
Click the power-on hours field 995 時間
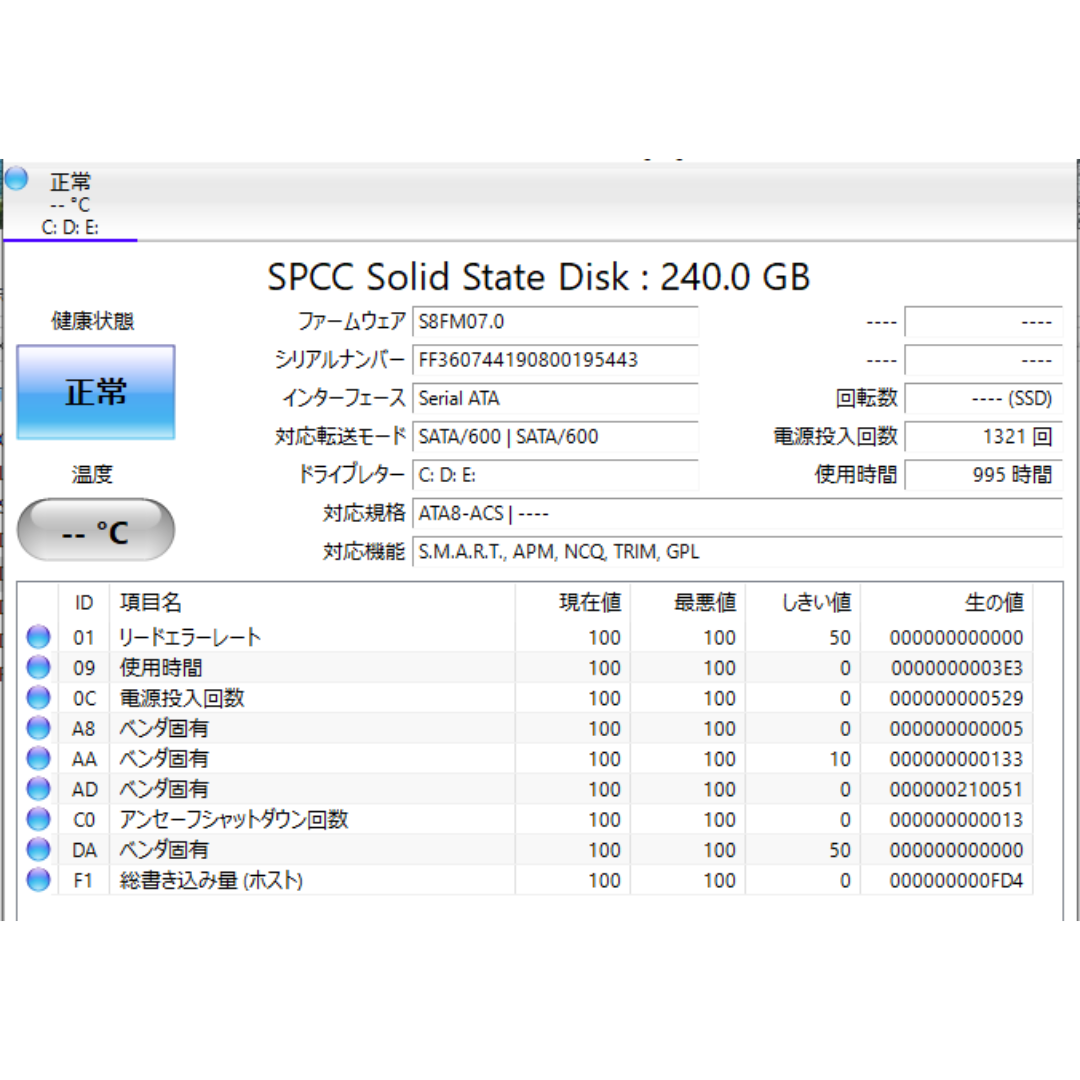(x=984, y=475)
